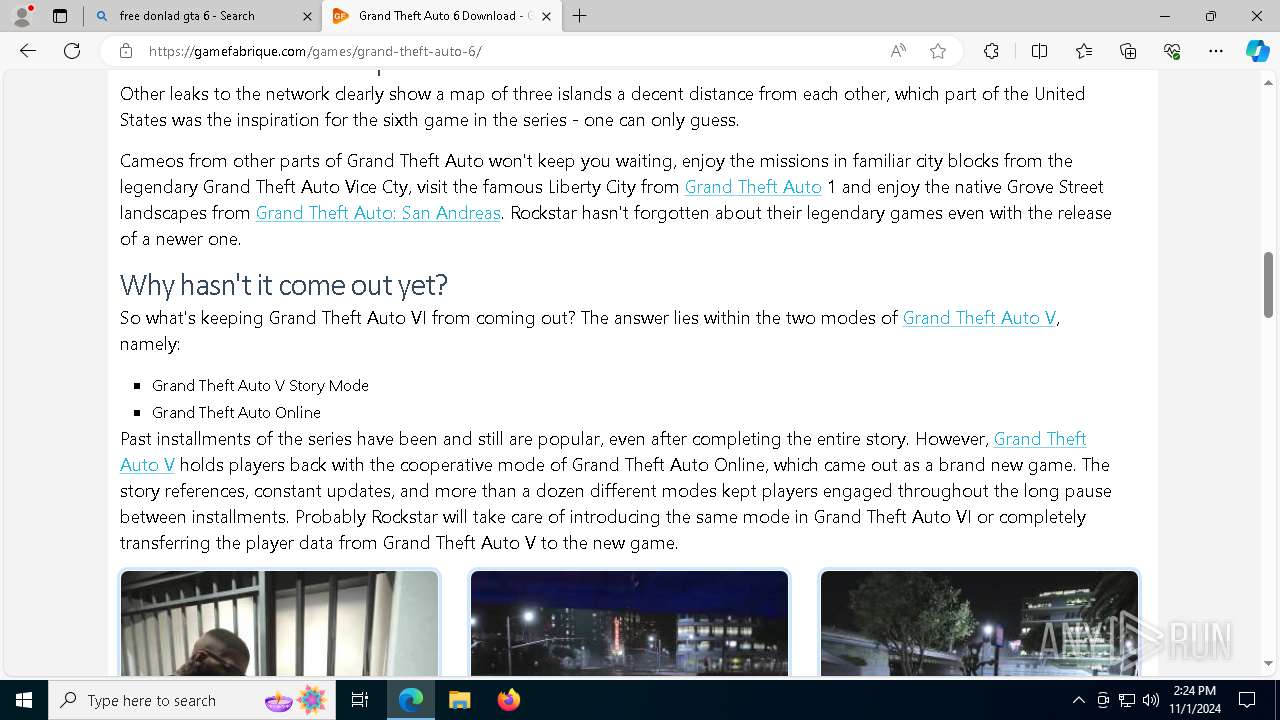Click the 'Grand Theft Auto Online' bullet item

tap(236, 413)
